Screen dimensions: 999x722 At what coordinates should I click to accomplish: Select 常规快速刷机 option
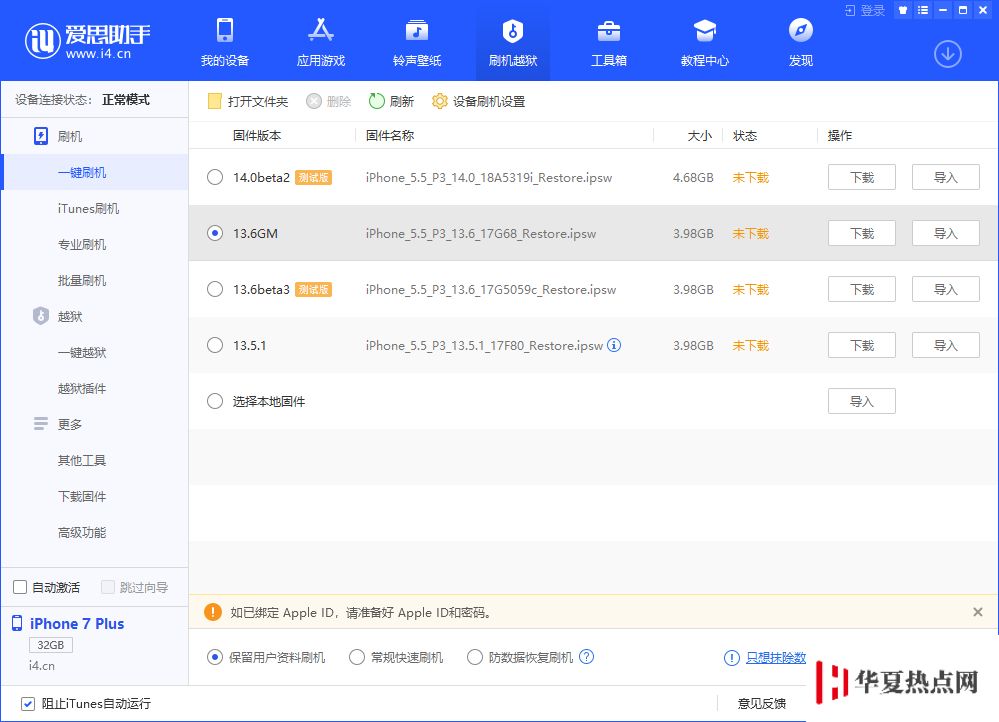click(x=357, y=657)
